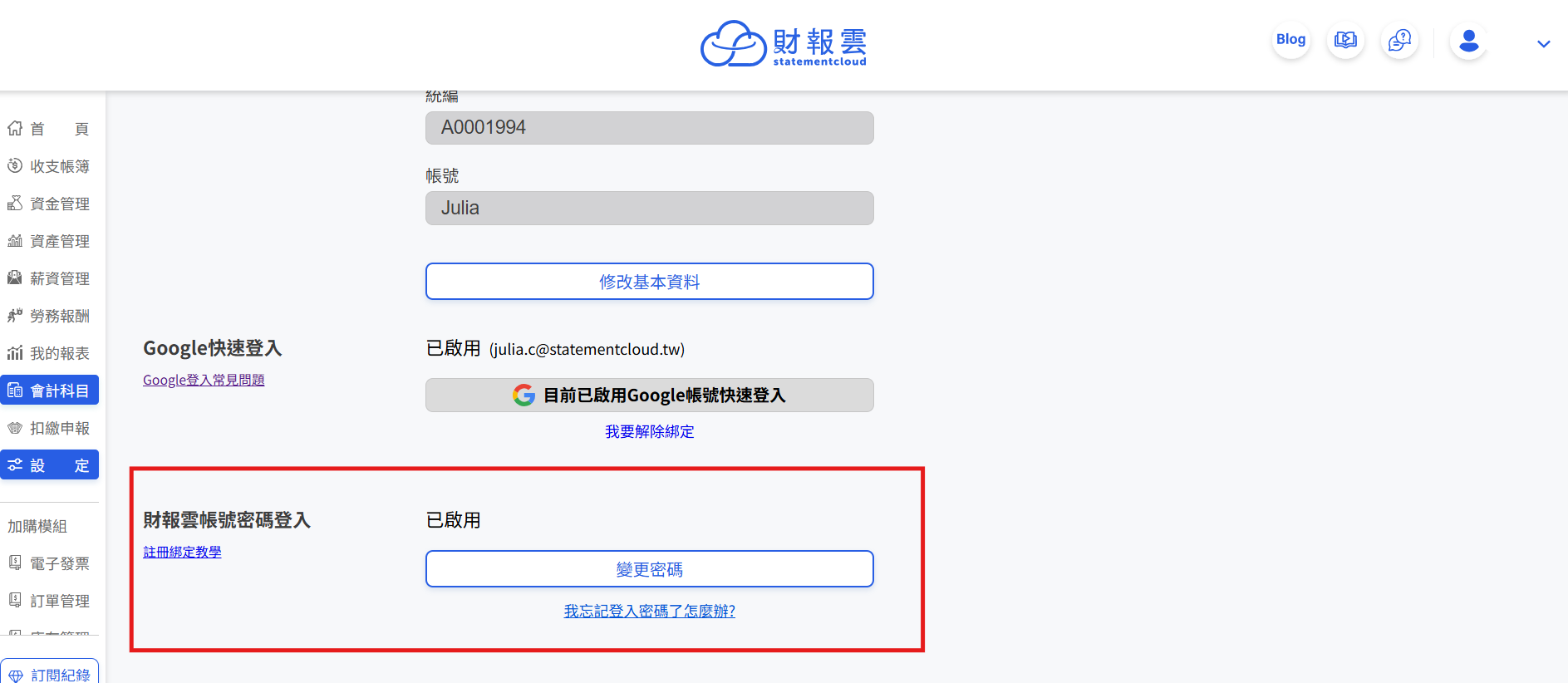This screenshot has height=683, width=1568.
Task: Select 設定 in the sidebar
Action: click(x=49, y=465)
